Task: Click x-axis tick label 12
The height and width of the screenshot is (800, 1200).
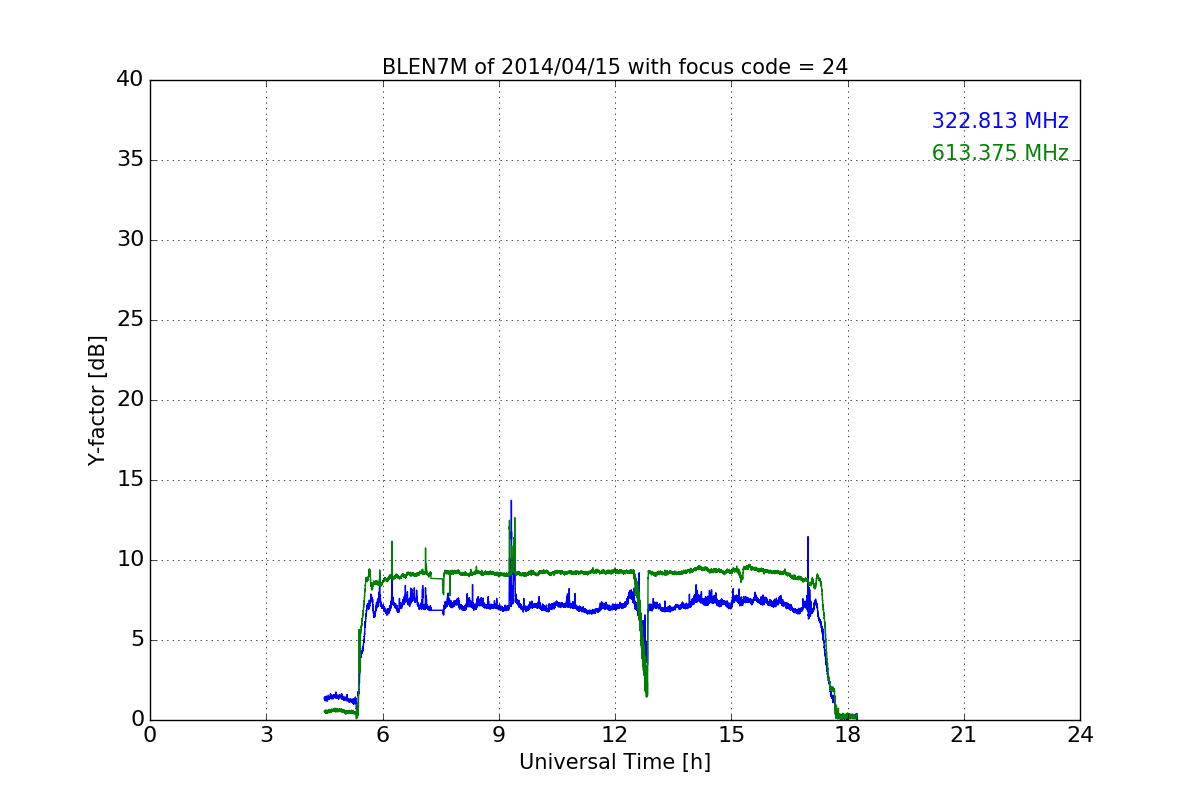Action: click(615, 734)
